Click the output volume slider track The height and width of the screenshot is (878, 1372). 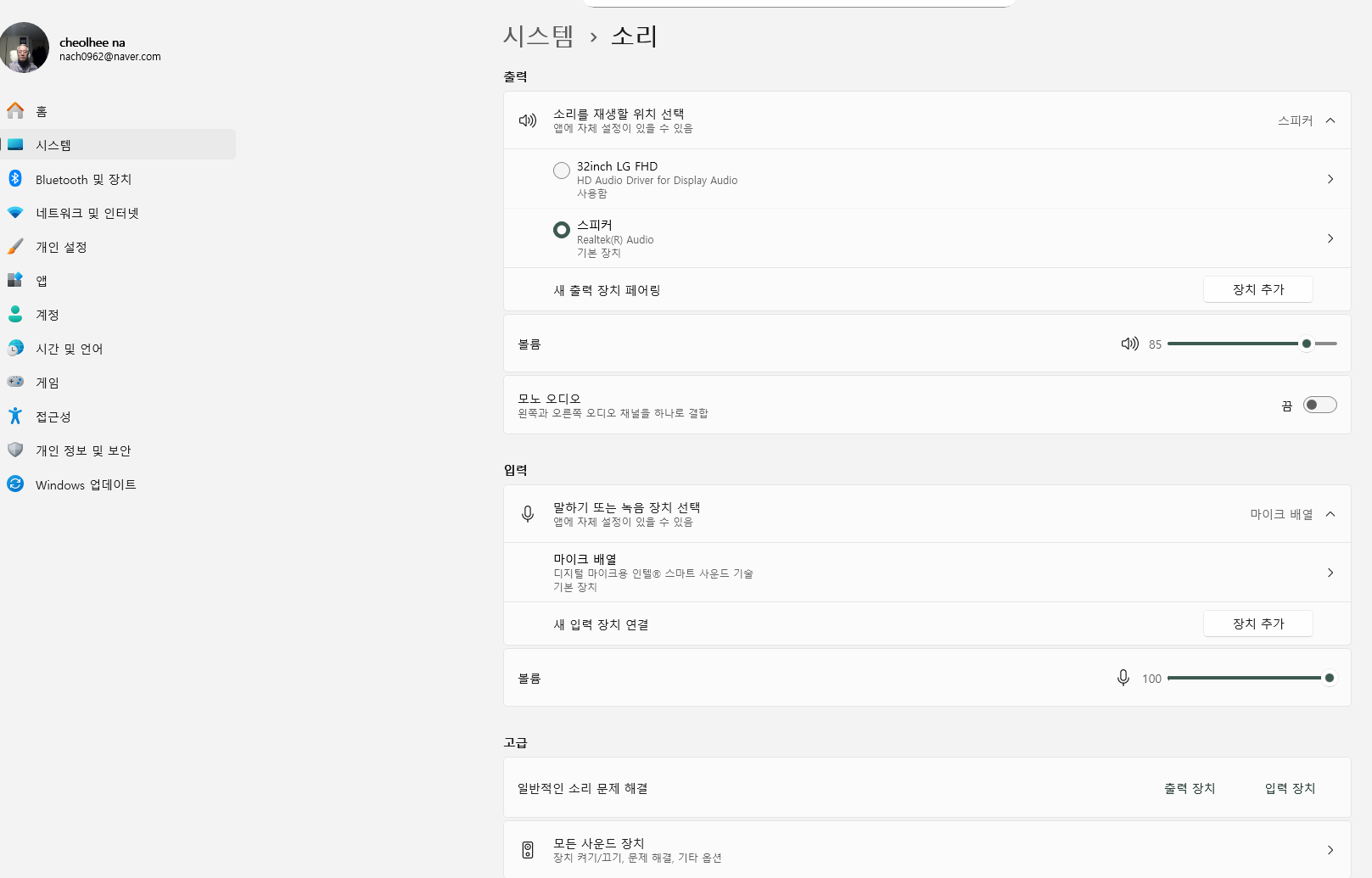[1232, 344]
